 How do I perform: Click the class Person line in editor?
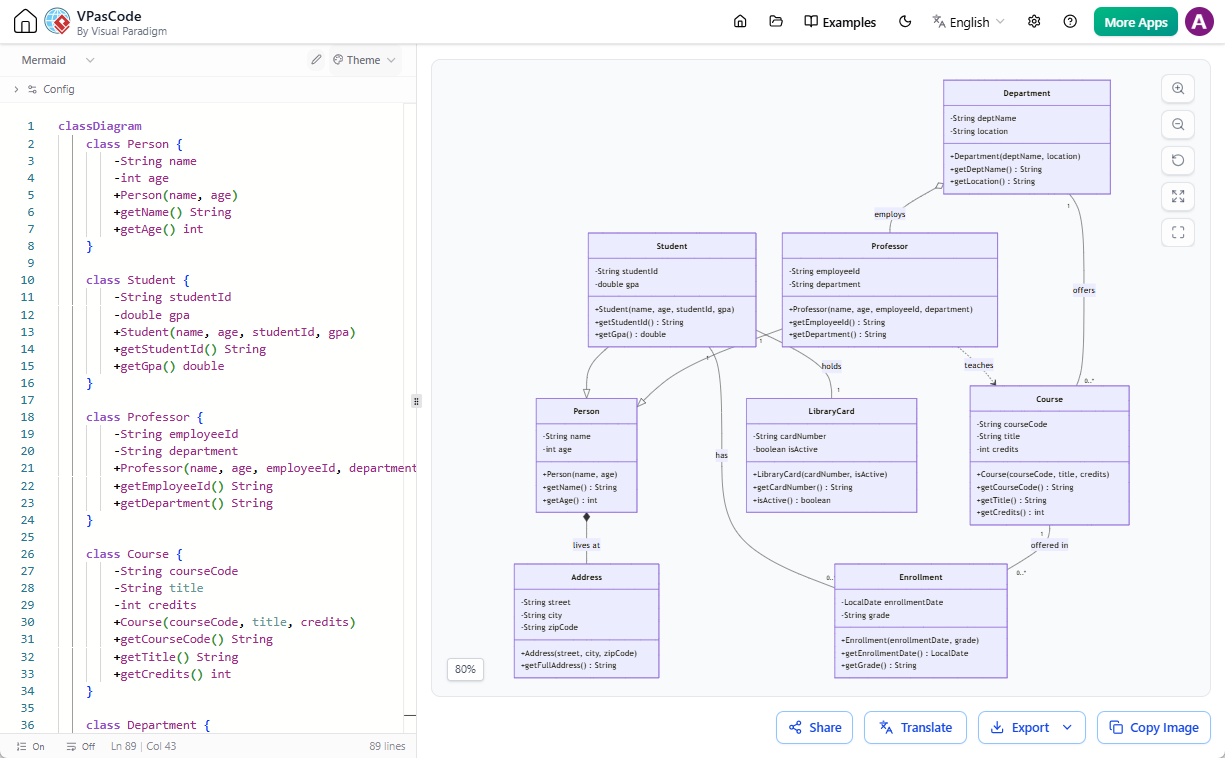[134, 144]
